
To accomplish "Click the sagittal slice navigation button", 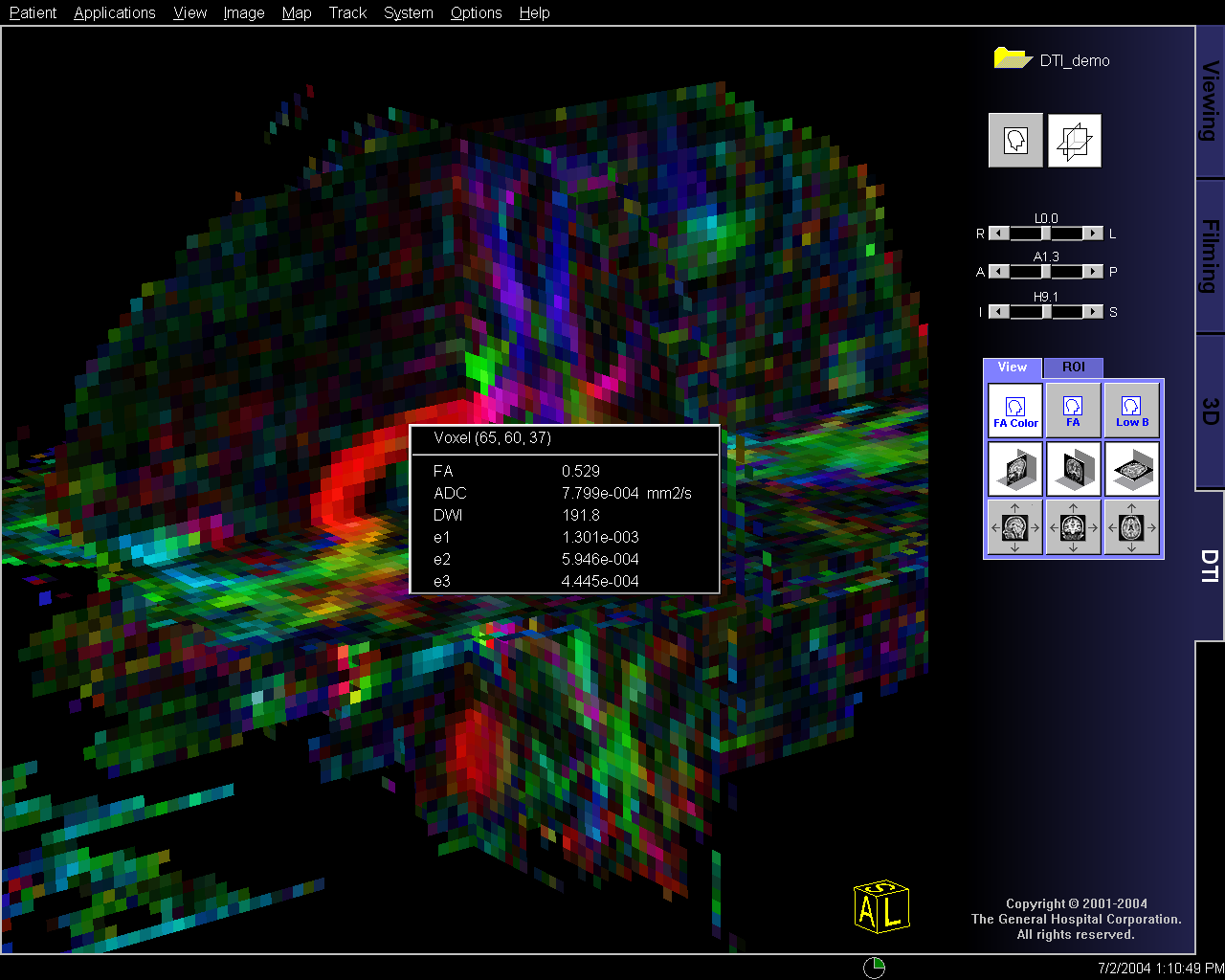I will pos(1014,527).
